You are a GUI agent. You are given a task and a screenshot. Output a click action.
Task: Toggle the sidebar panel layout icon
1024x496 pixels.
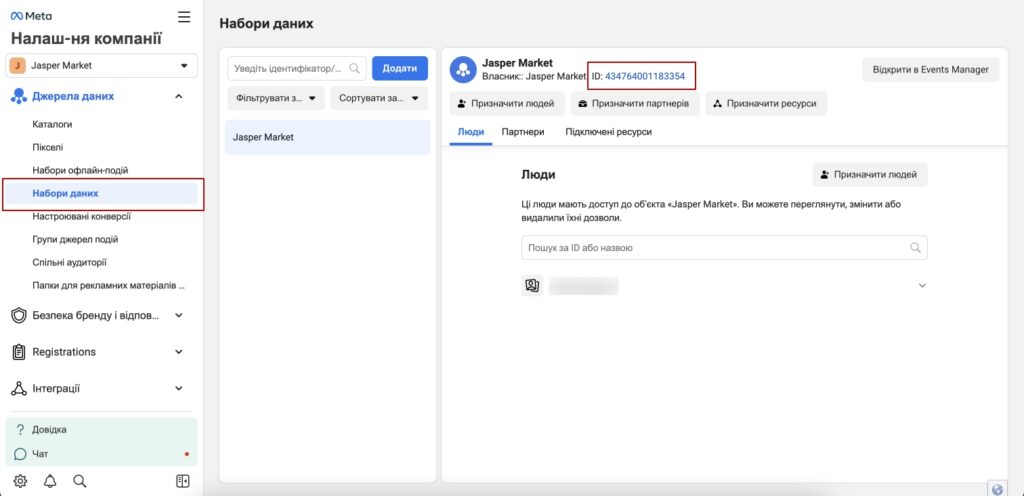click(x=183, y=482)
